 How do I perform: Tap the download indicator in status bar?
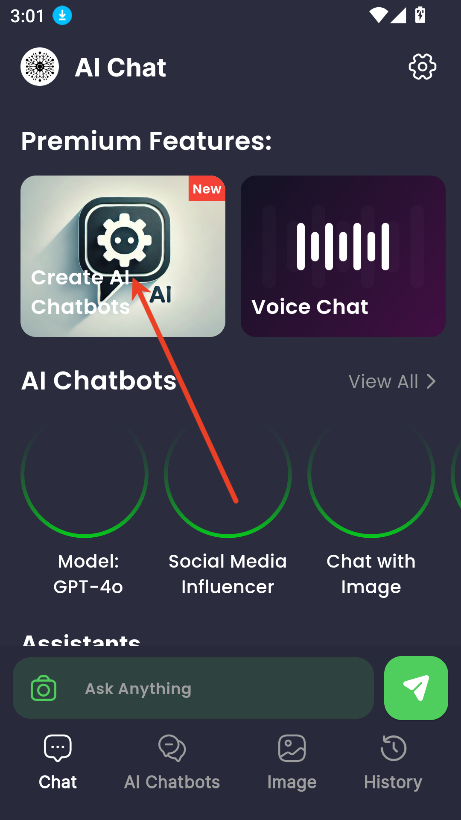point(62,16)
